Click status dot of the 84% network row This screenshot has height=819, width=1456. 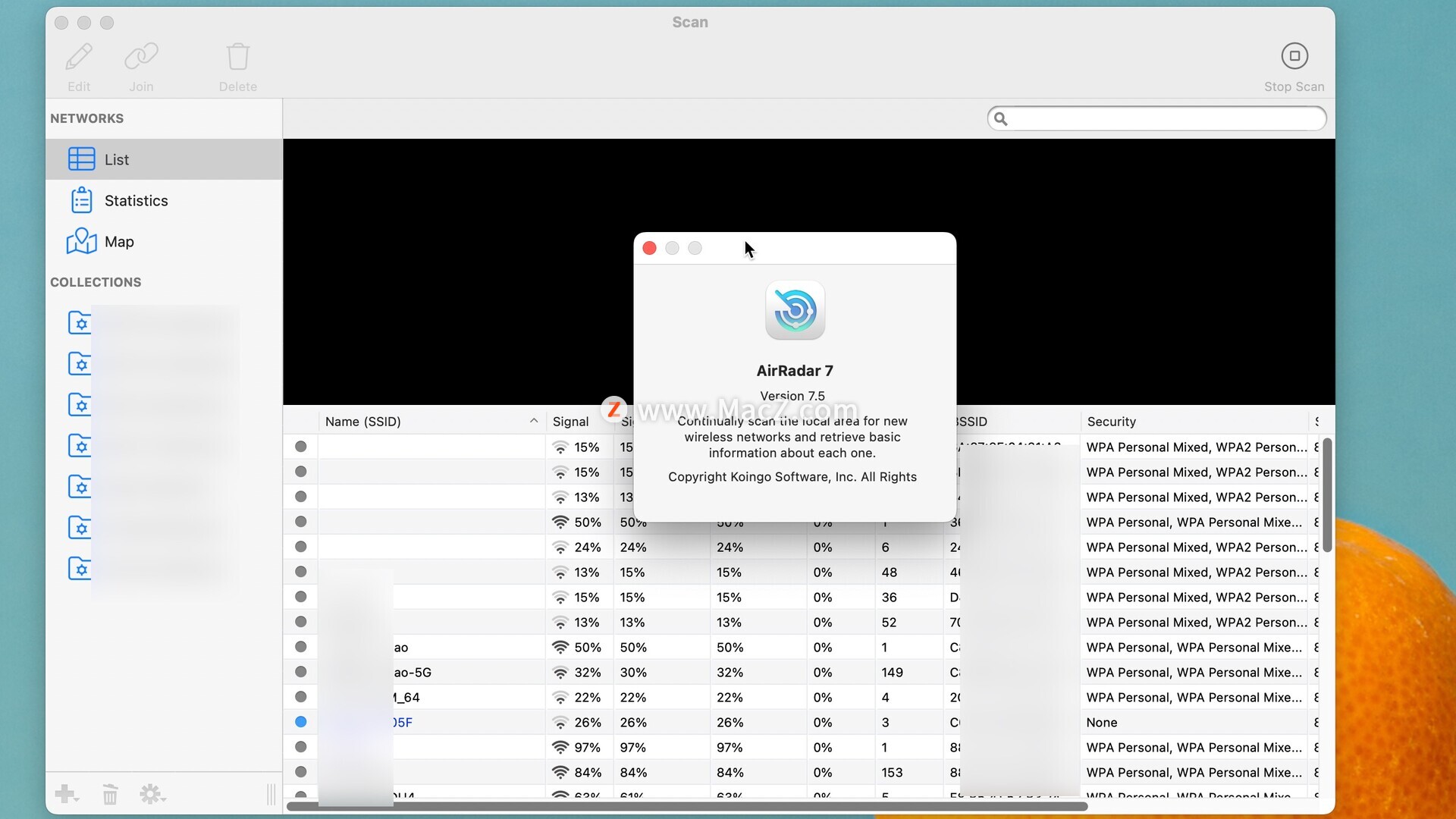(x=301, y=772)
